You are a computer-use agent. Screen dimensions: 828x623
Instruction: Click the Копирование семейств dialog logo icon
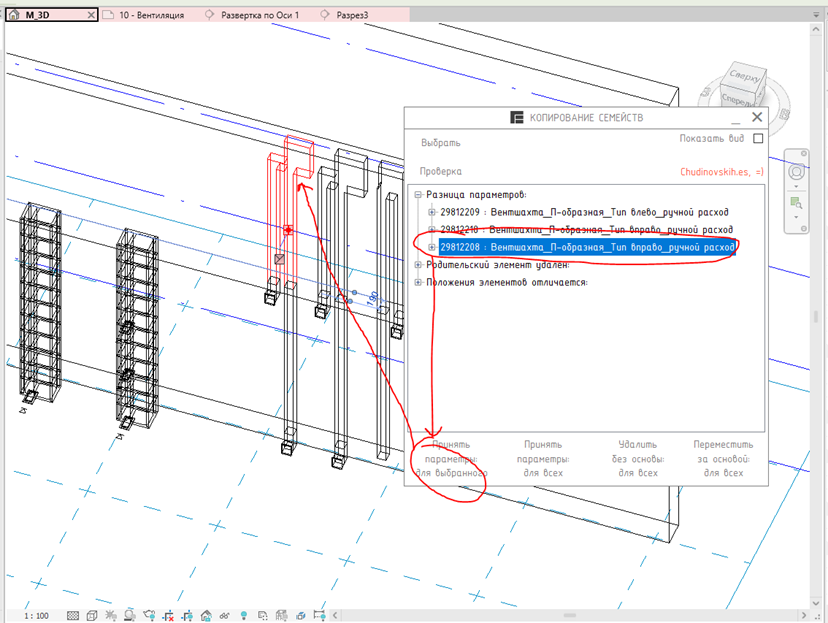pos(516,117)
